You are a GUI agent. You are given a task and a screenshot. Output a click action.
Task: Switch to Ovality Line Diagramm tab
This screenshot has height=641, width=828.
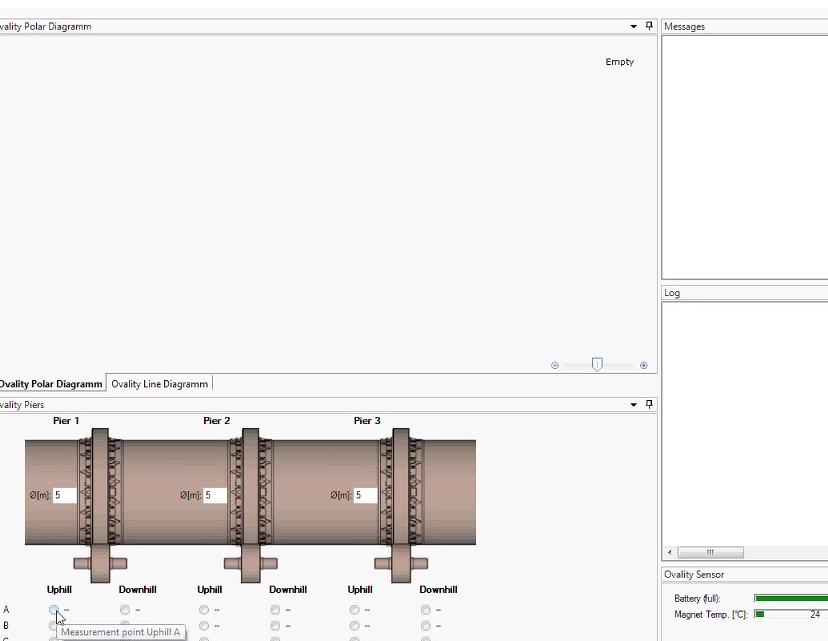pos(159,384)
